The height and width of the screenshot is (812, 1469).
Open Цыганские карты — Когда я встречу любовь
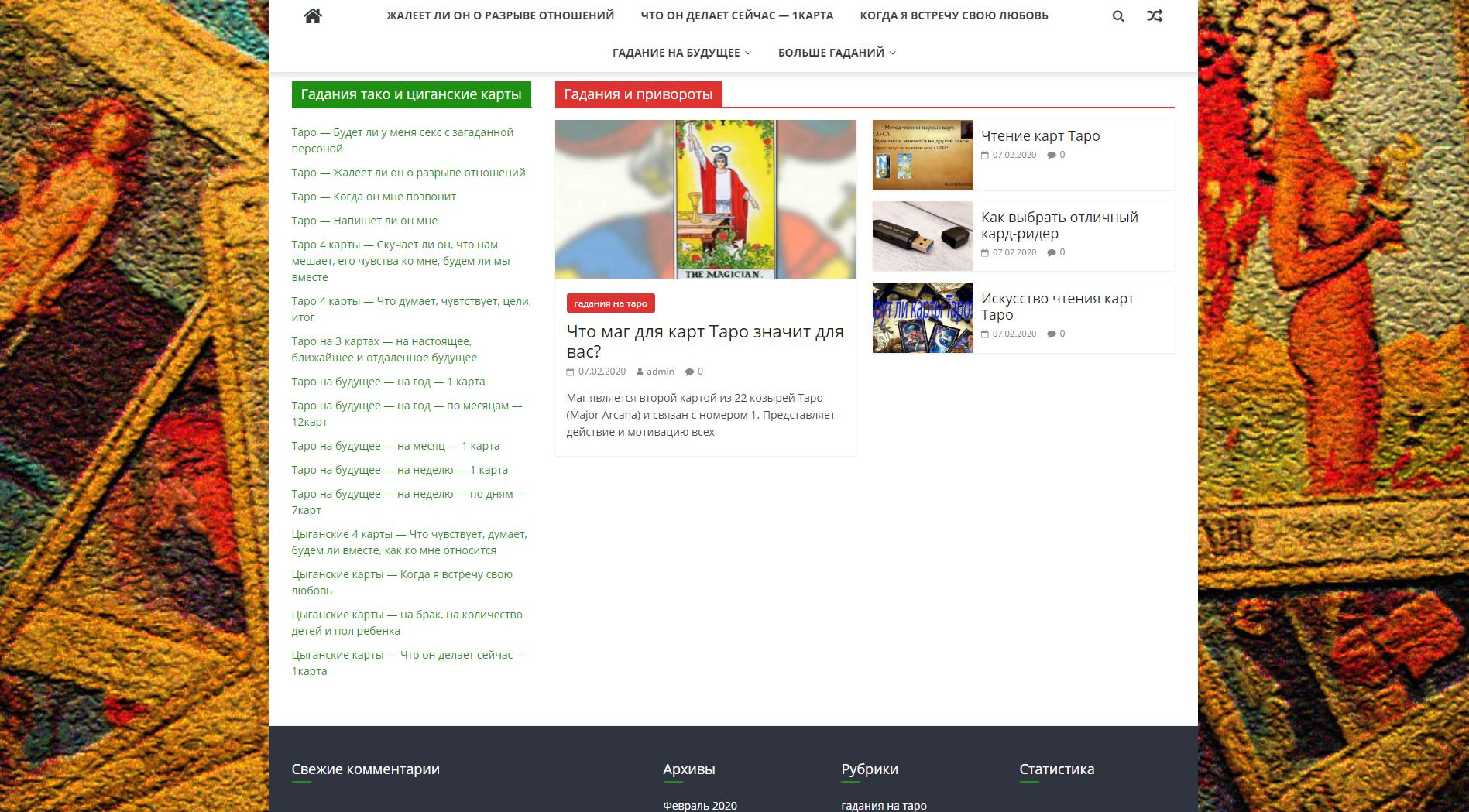pos(402,582)
